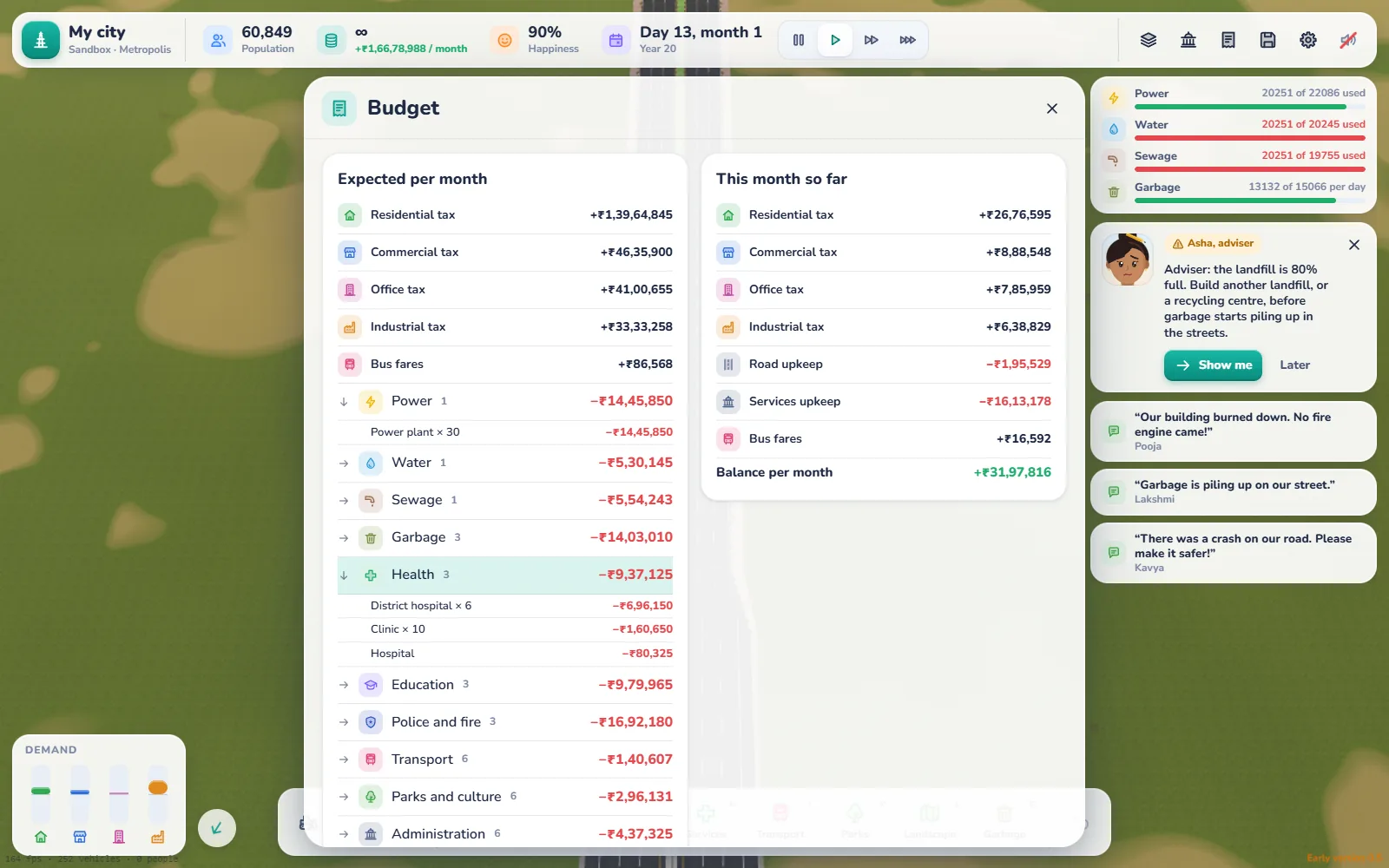
Task: Save the game with the floppy disk icon
Action: (x=1268, y=40)
